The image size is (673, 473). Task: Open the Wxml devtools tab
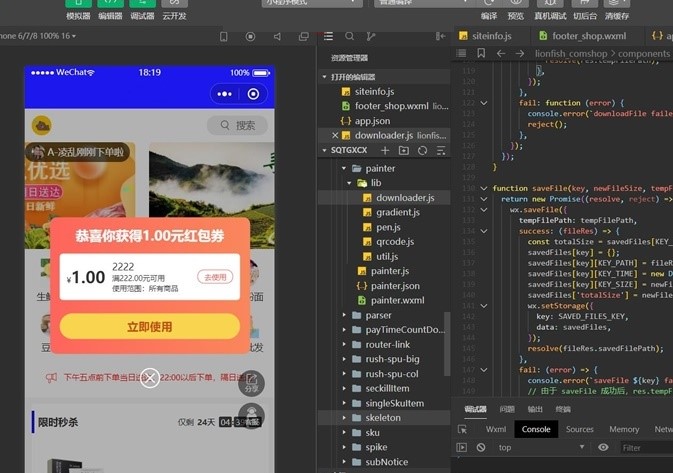496,429
